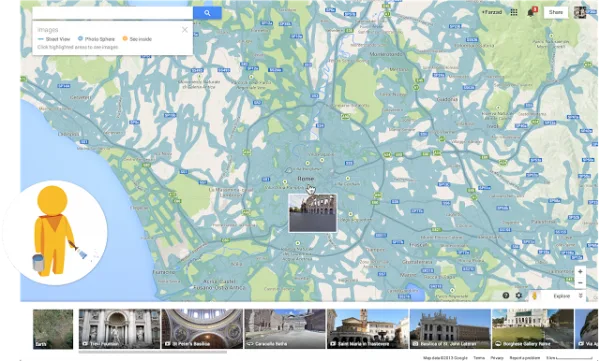Zoom out with the minus button

coord(580,283)
